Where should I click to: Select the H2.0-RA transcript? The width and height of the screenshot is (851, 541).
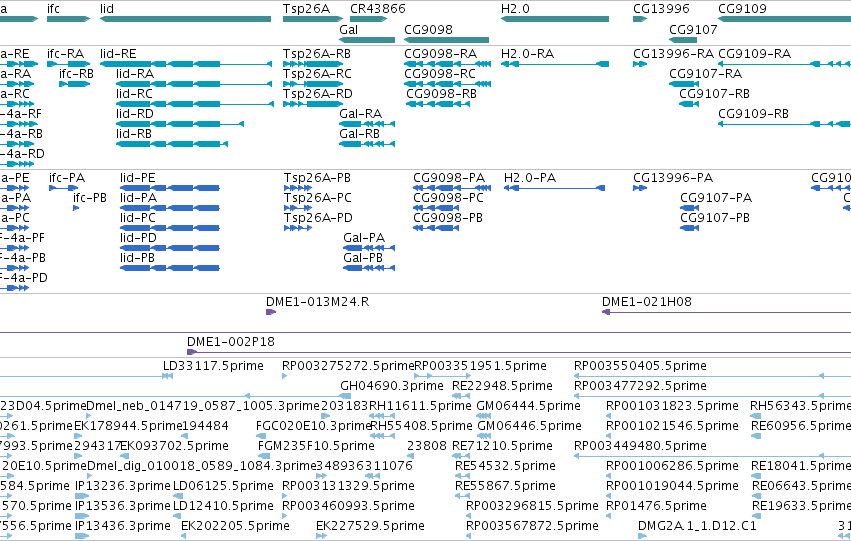[555, 64]
